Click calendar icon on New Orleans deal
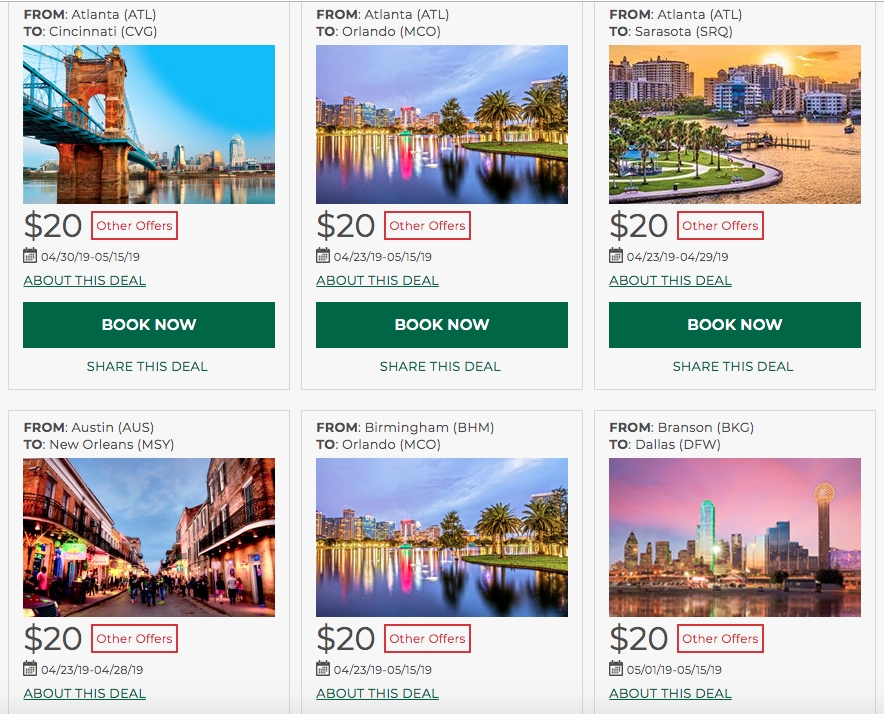The width and height of the screenshot is (884, 714). click(x=30, y=669)
